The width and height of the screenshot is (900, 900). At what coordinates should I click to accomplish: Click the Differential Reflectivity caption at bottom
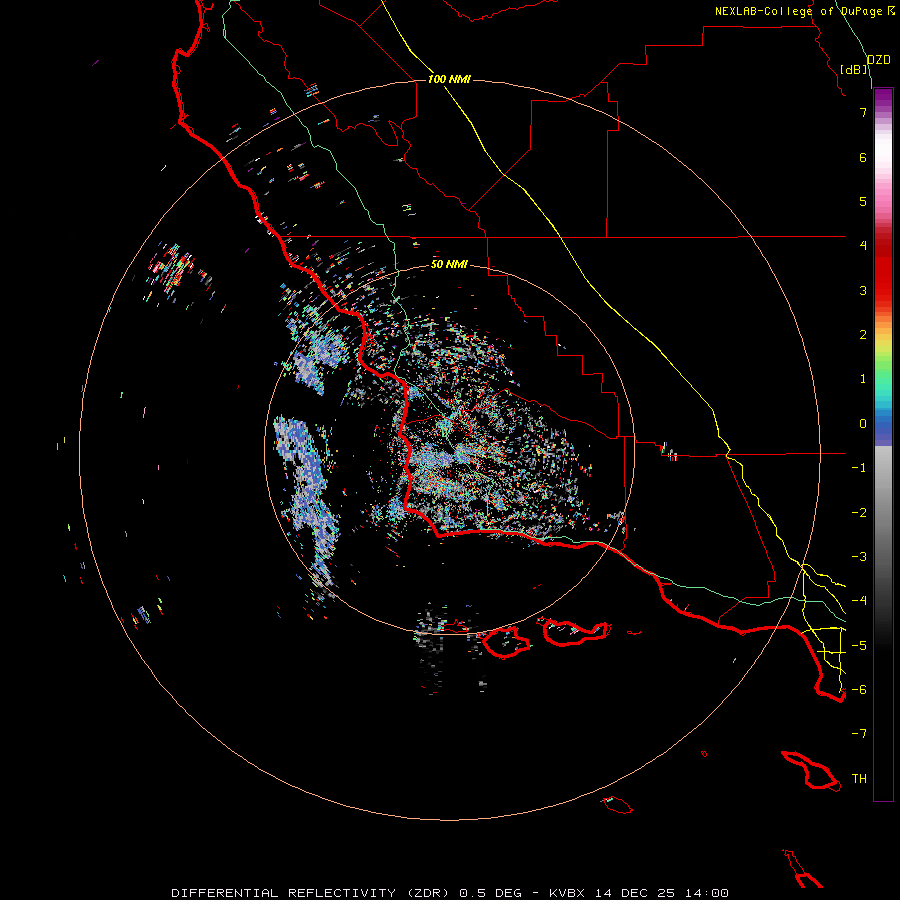coord(450,893)
